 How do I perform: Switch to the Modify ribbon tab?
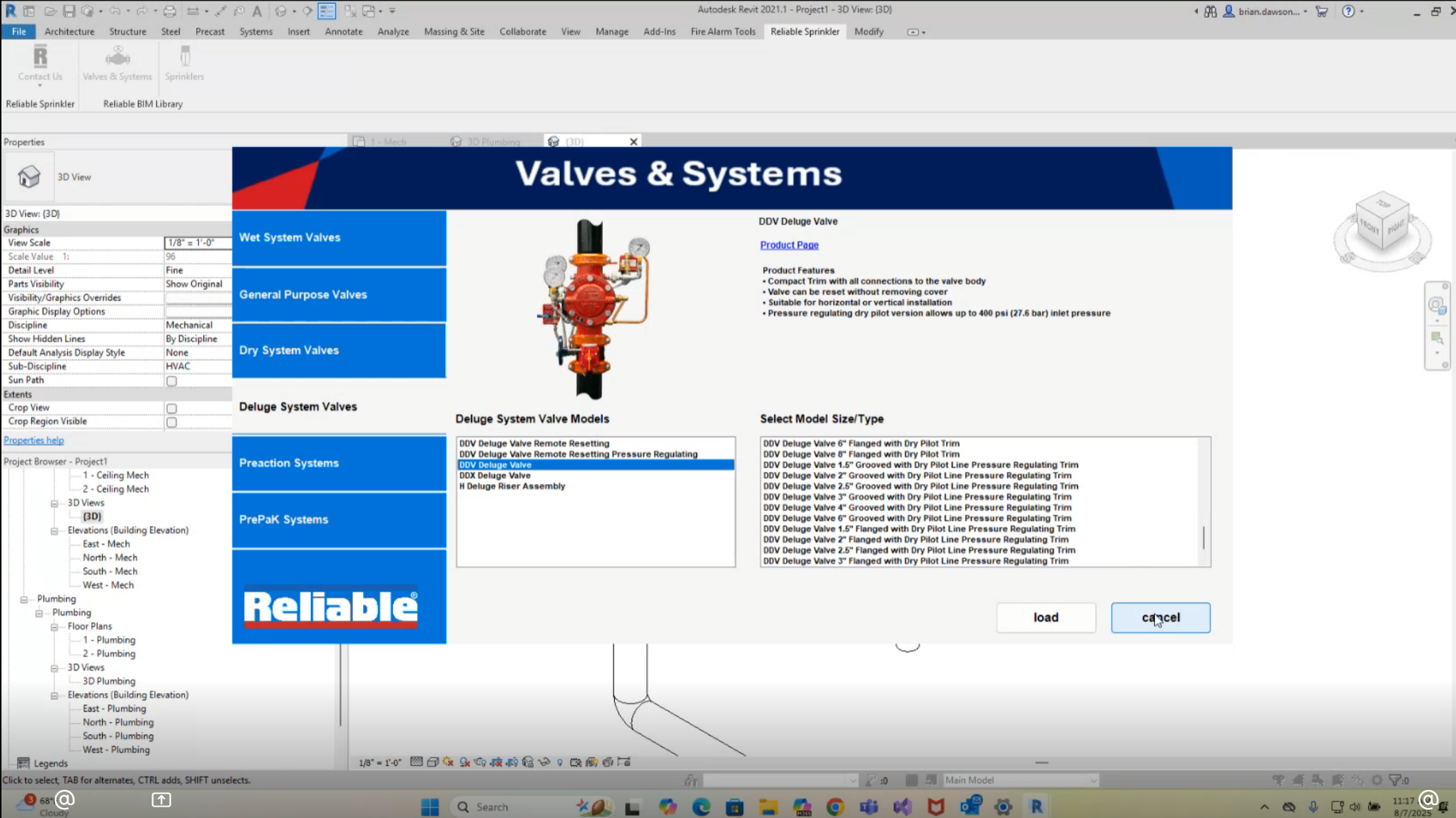click(868, 31)
